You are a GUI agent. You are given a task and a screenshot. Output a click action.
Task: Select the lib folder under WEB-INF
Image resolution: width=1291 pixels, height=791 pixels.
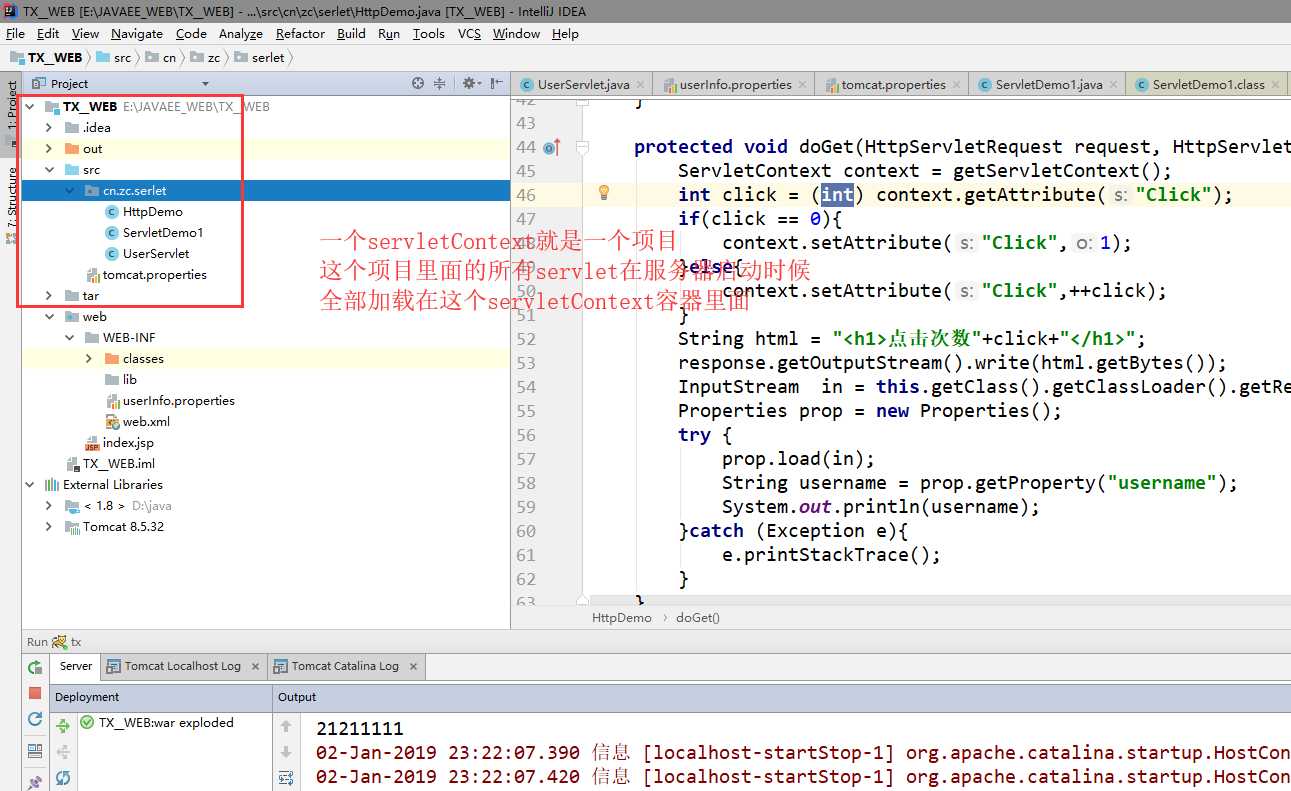coord(130,380)
